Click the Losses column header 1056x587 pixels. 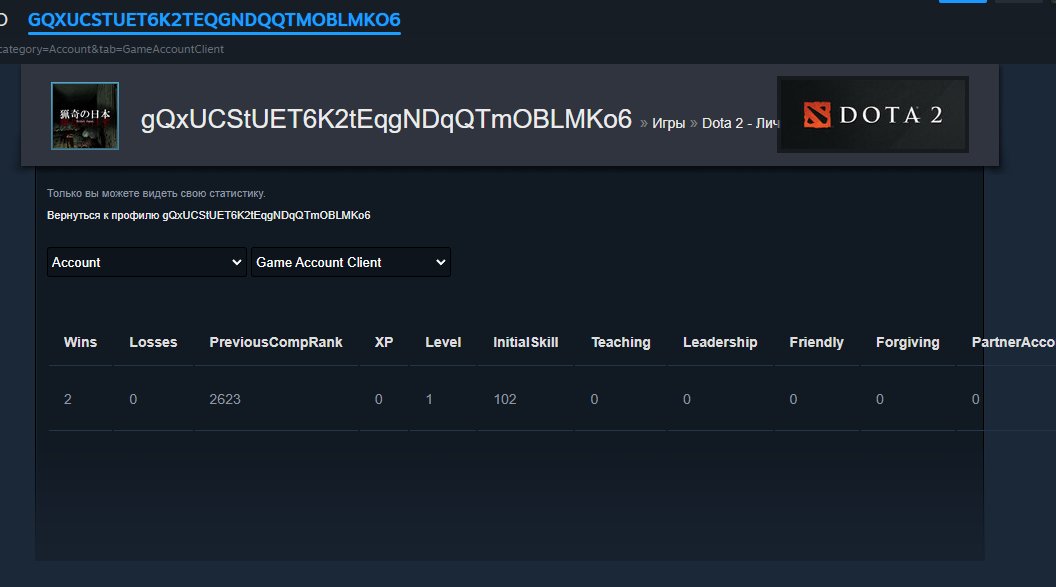[x=153, y=342]
